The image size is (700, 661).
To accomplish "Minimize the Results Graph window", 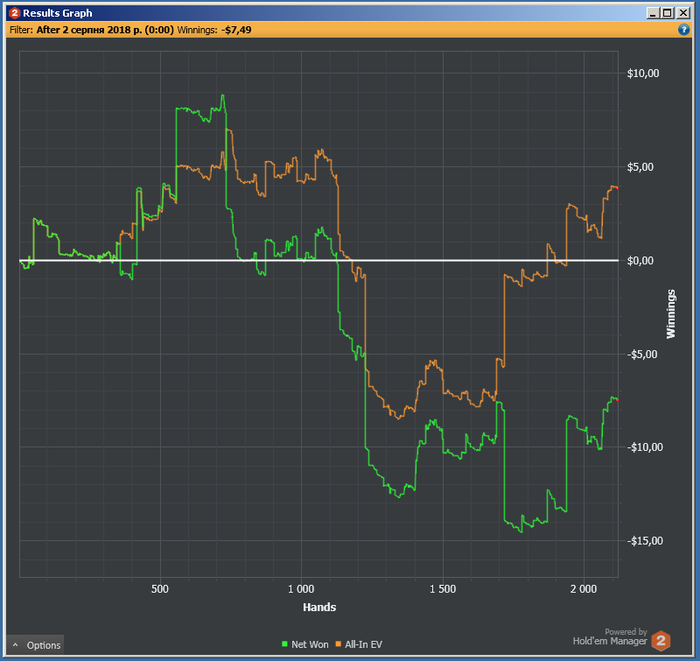I will [653, 13].
